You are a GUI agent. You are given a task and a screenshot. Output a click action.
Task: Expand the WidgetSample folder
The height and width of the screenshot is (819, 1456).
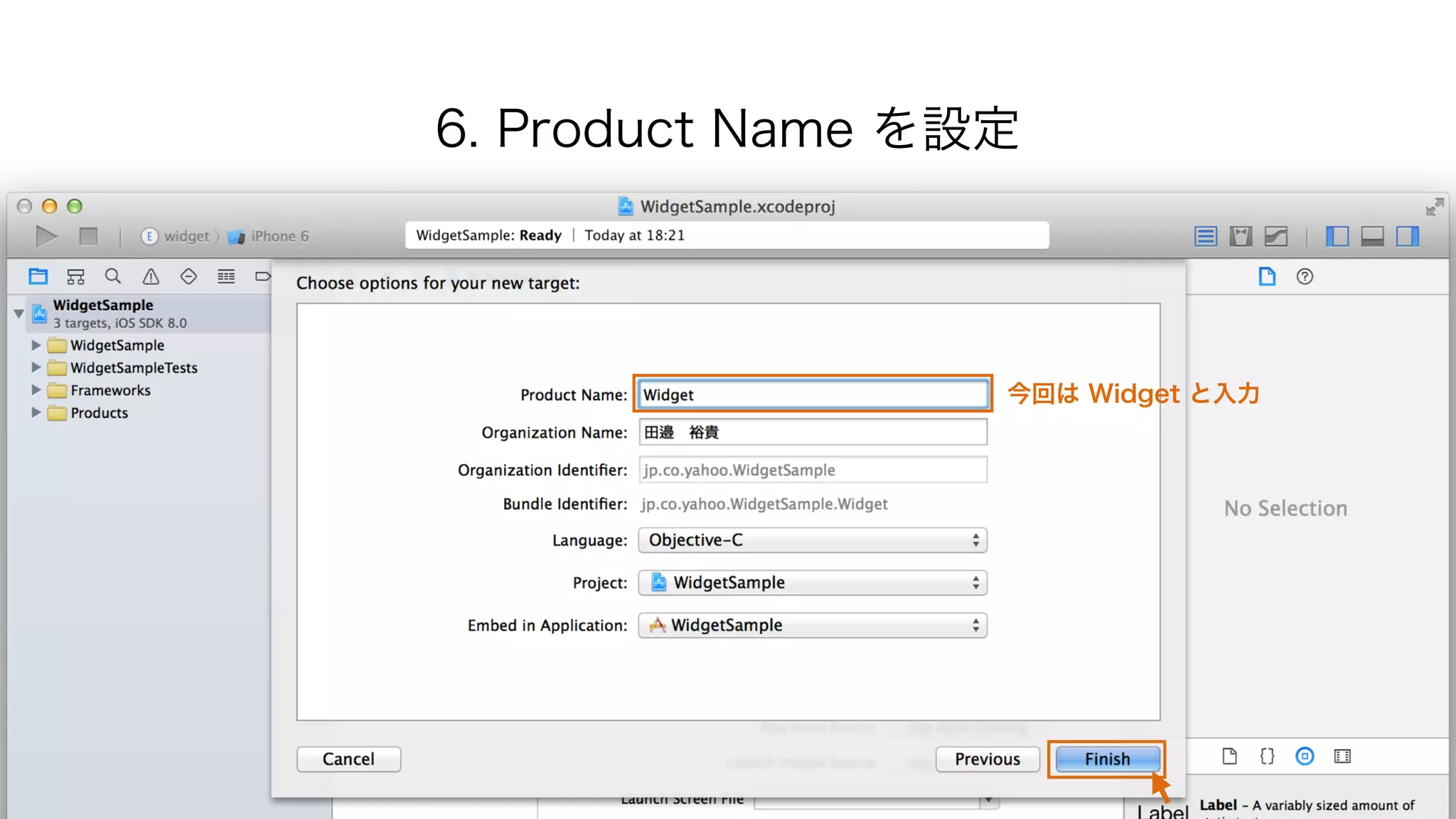36,345
